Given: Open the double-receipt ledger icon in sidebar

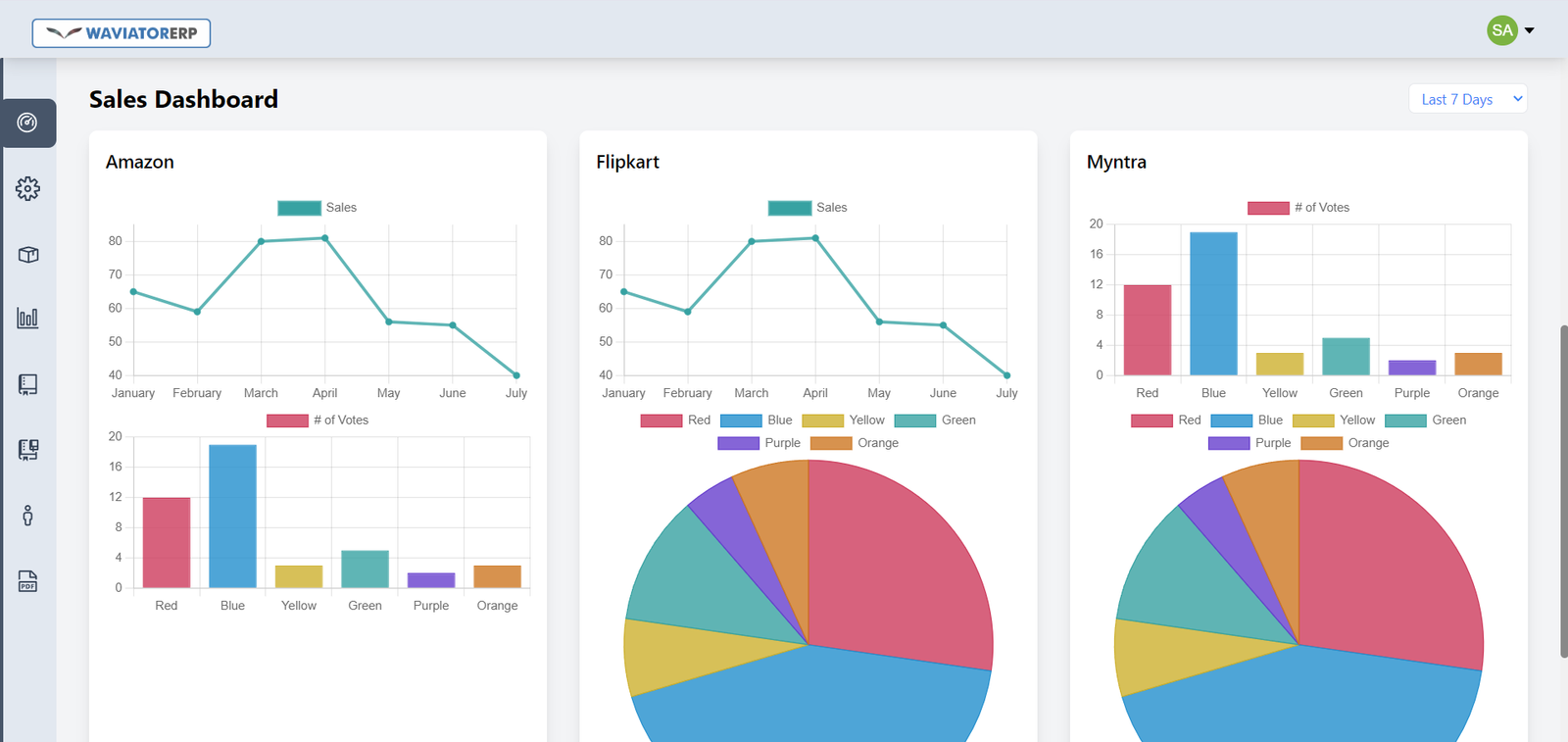Looking at the screenshot, I should point(27,450).
